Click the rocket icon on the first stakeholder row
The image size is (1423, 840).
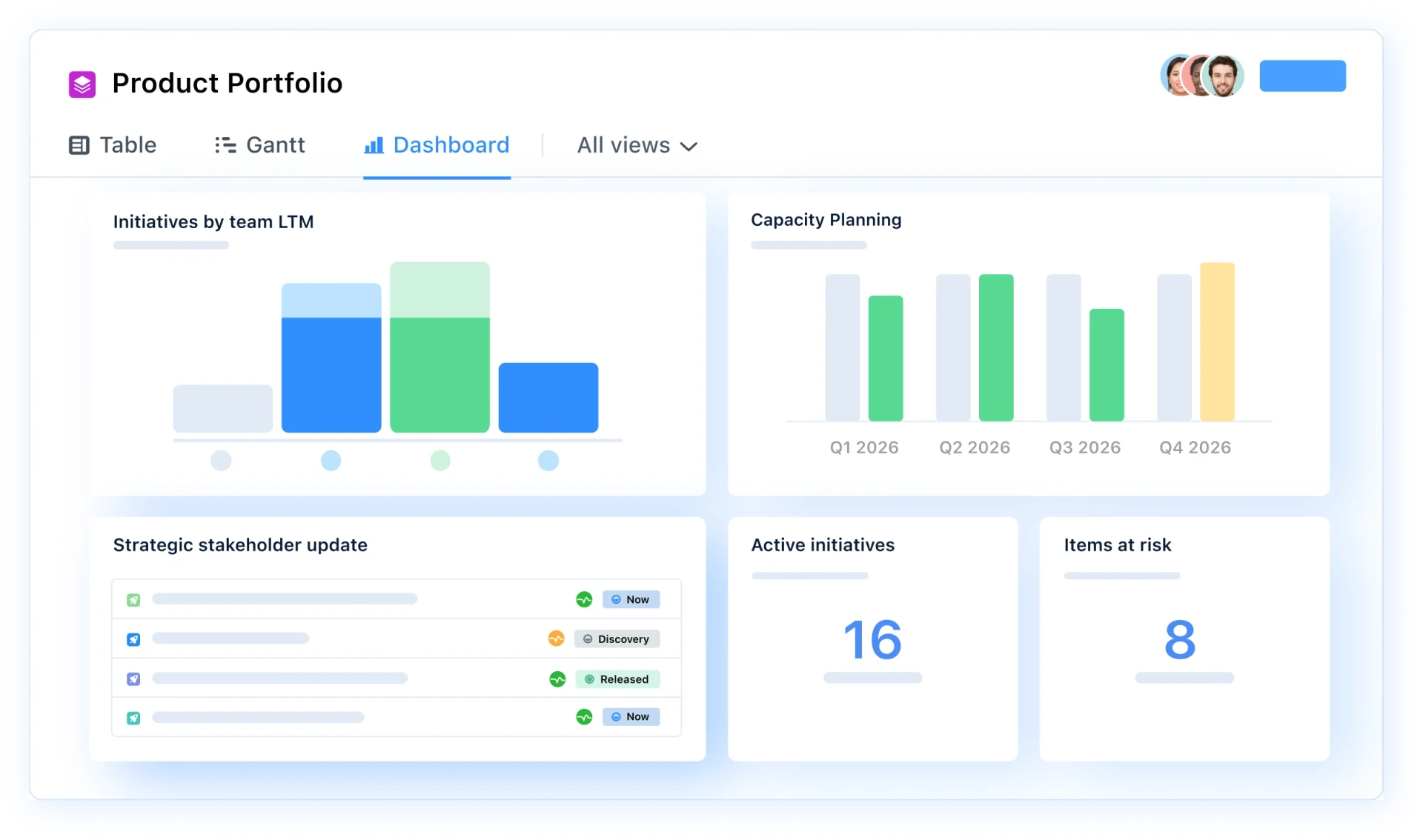tap(133, 599)
